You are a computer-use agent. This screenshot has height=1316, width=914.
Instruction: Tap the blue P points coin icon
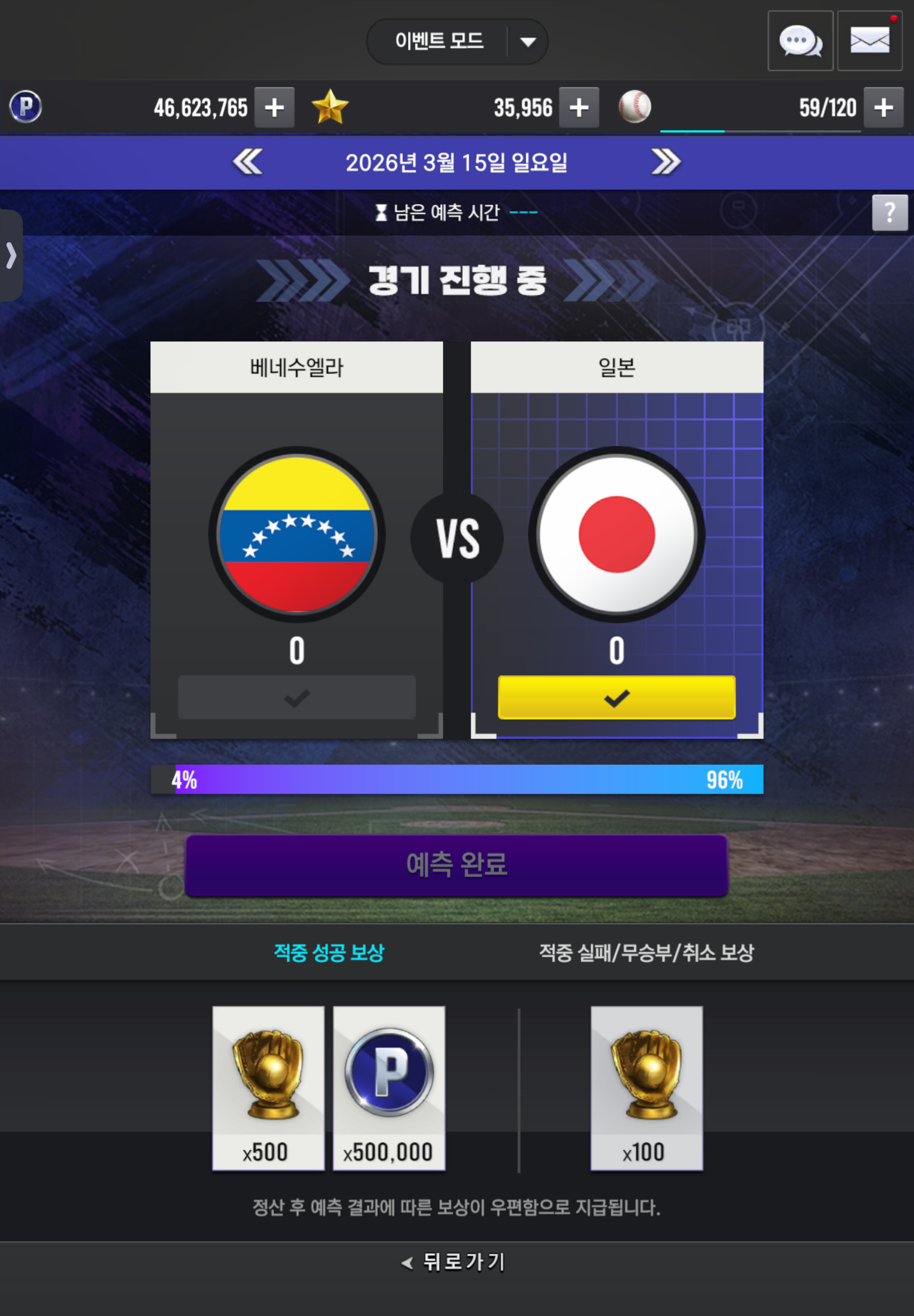(x=26, y=106)
